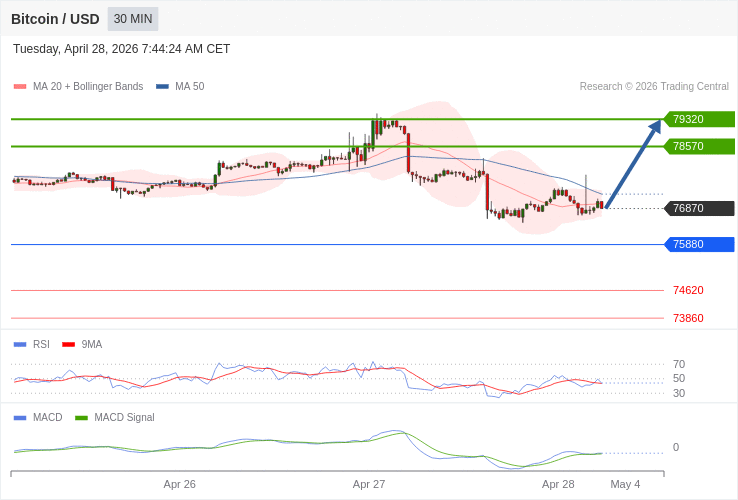The width and height of the screenshot is (738, 500).
Task: Click the Apr 28 date axis label
Action: click(558, 484)
